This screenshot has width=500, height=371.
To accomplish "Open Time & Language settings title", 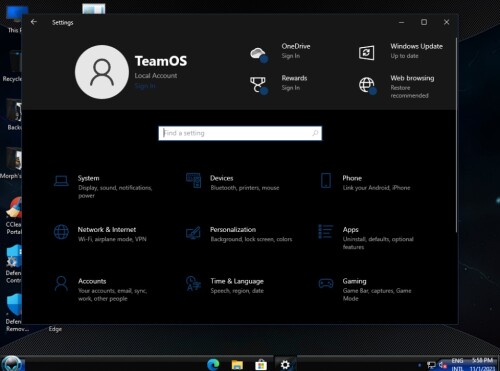I will 237,281.
